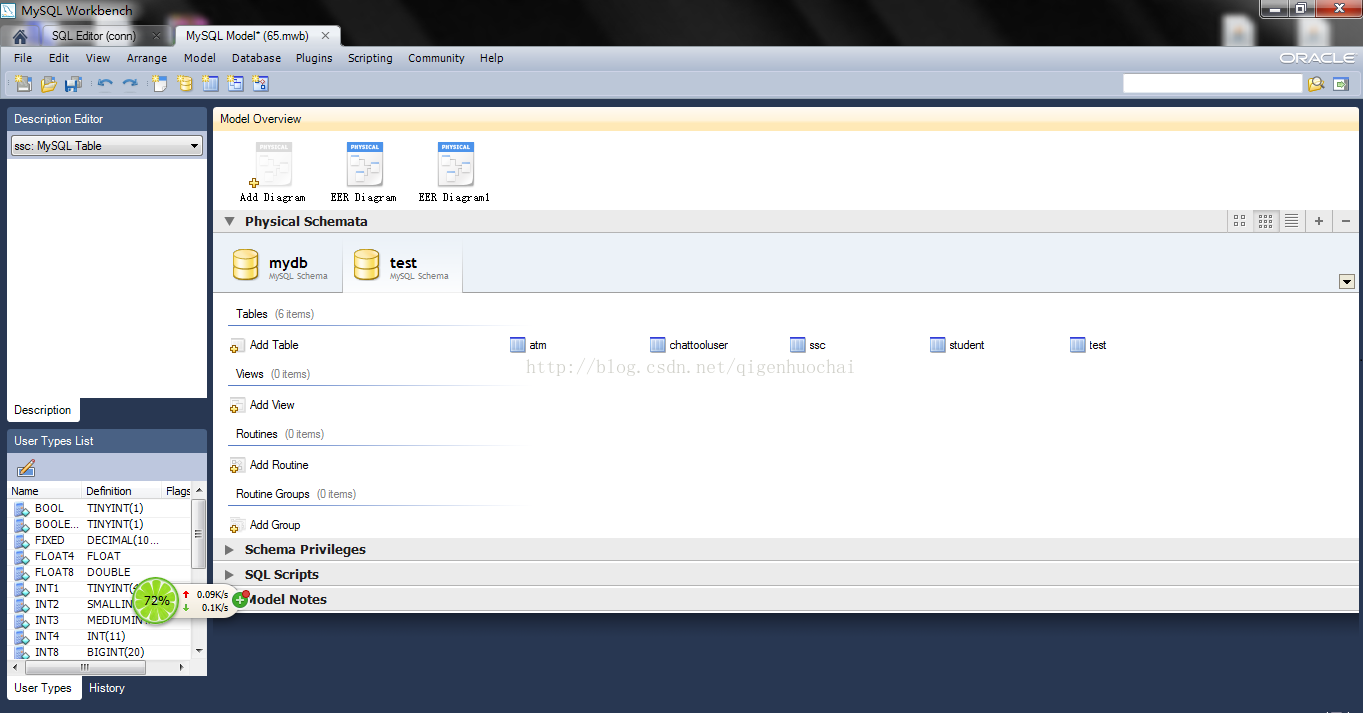Viewport: 1363px width, 713px height.
Task: Open the Database menu
Action: tap(256, 58)
